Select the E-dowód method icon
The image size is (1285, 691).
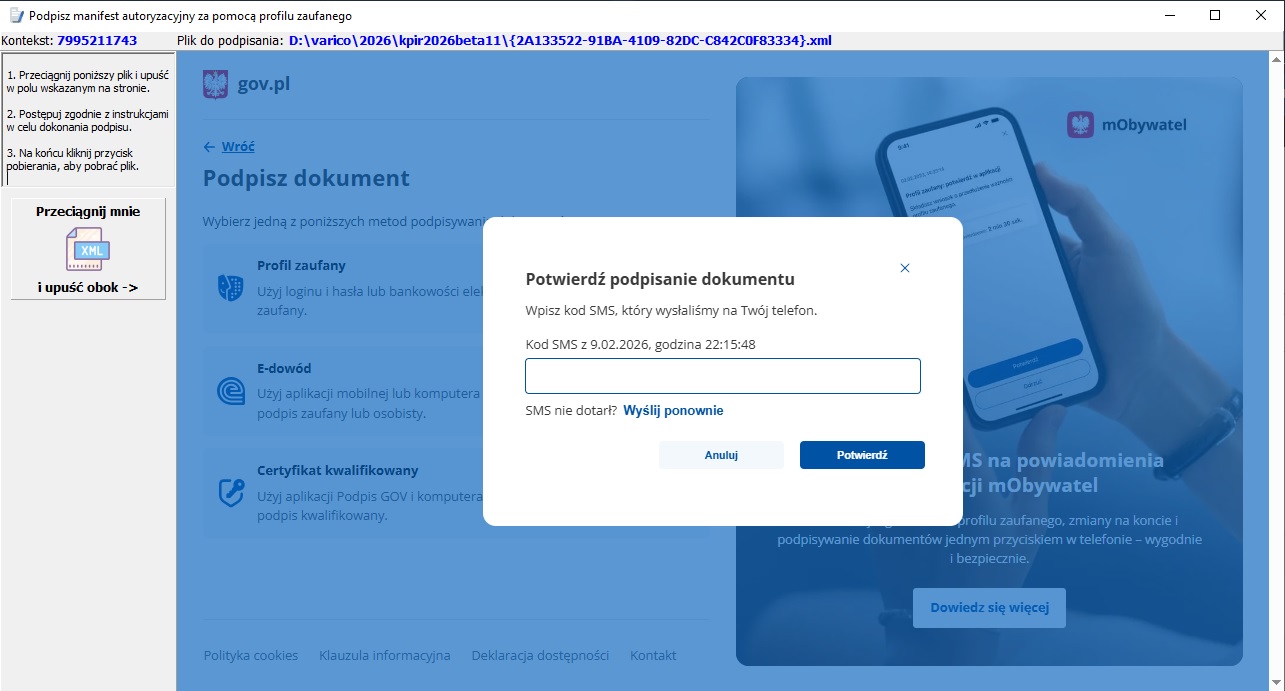click(x=231, y=390)
